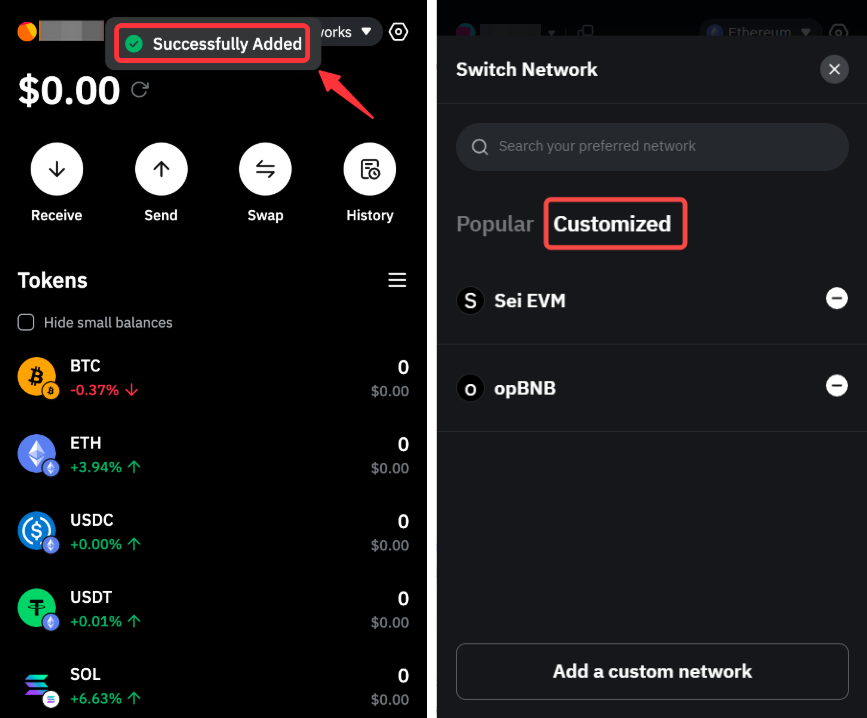Focus the network search field
Image resolution: width=867 pixels, height=718 pixels.
click(652, 146)
